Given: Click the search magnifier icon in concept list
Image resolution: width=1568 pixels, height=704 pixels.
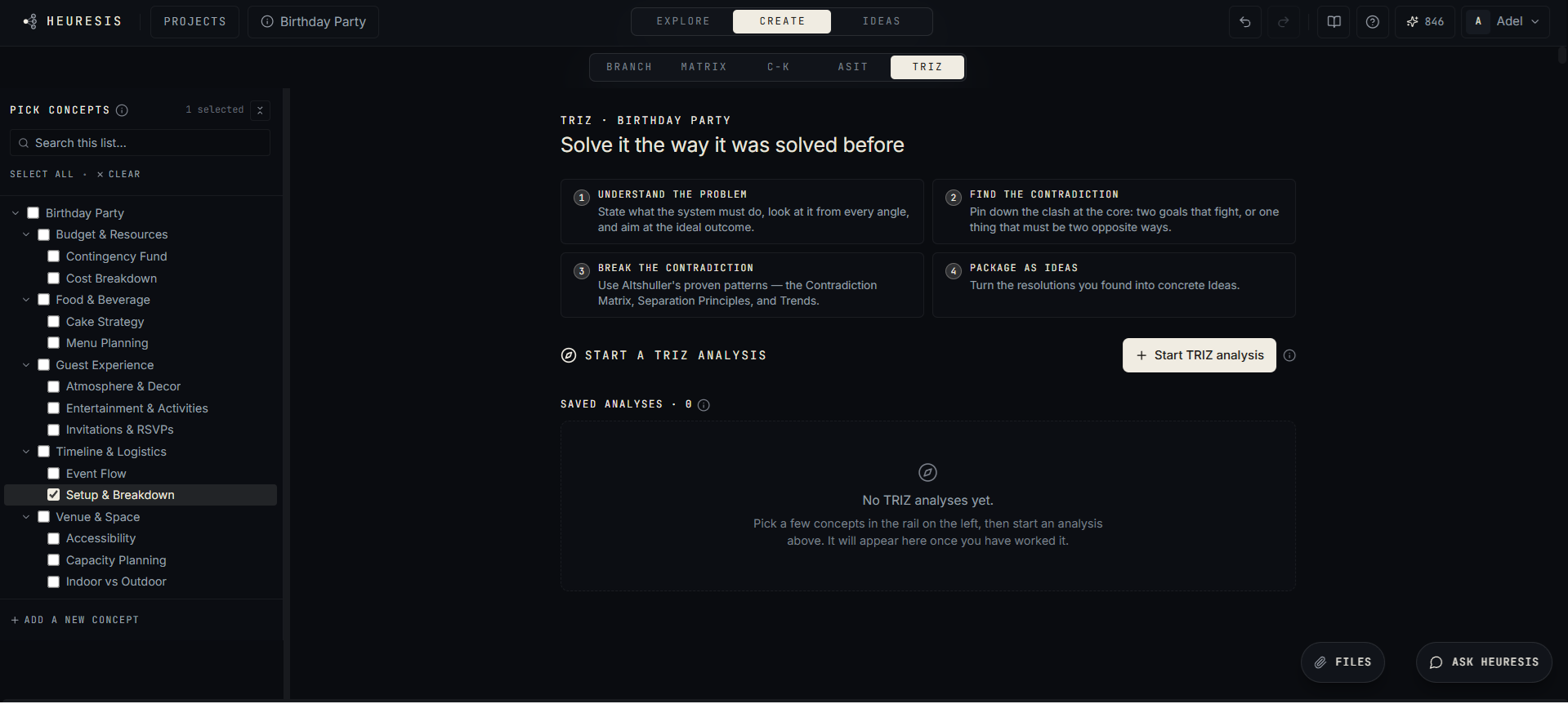Looking at the screenshot, I should coord(24,143).
